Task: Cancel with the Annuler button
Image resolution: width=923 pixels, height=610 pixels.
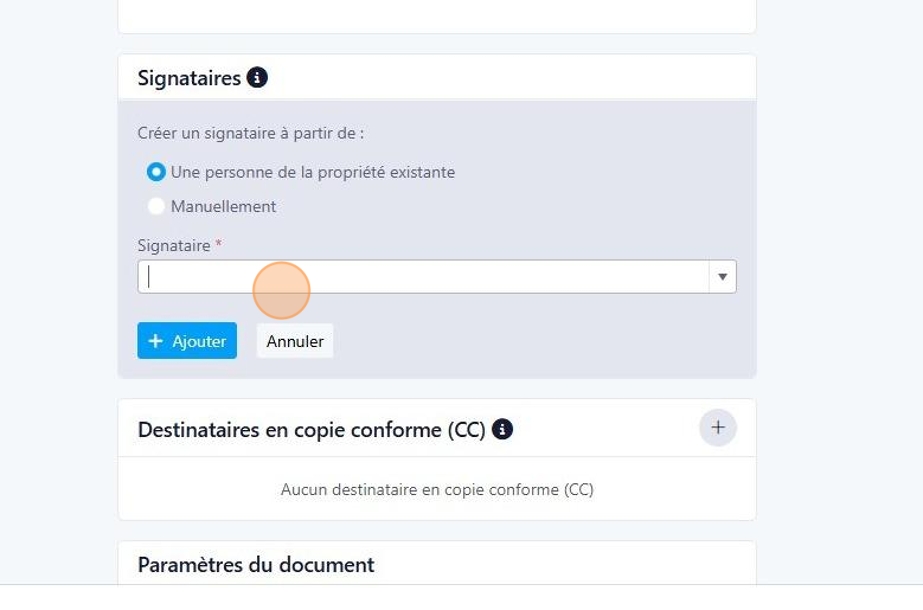Action: [x=295, y=341]
